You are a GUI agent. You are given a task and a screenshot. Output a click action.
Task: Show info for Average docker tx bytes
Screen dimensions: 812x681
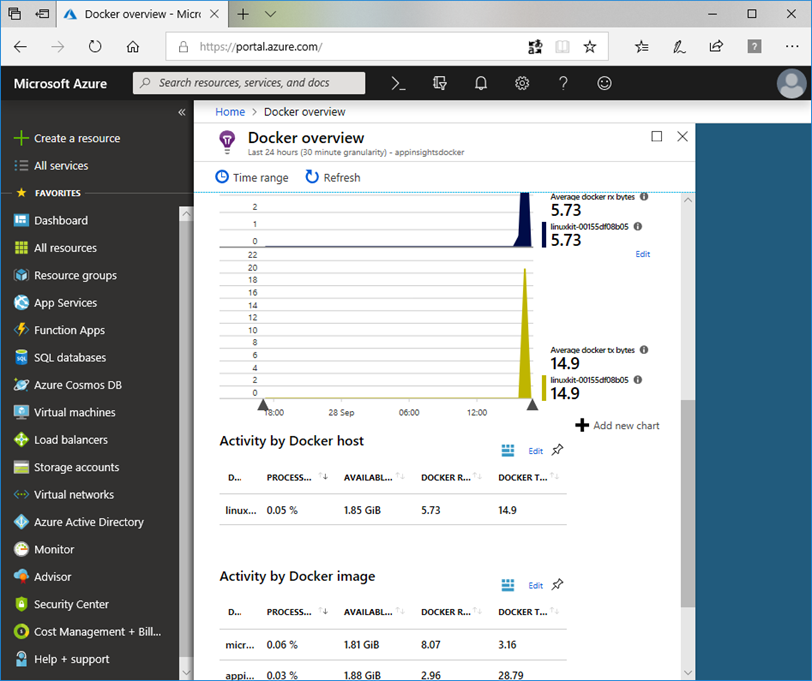point(644,350)
